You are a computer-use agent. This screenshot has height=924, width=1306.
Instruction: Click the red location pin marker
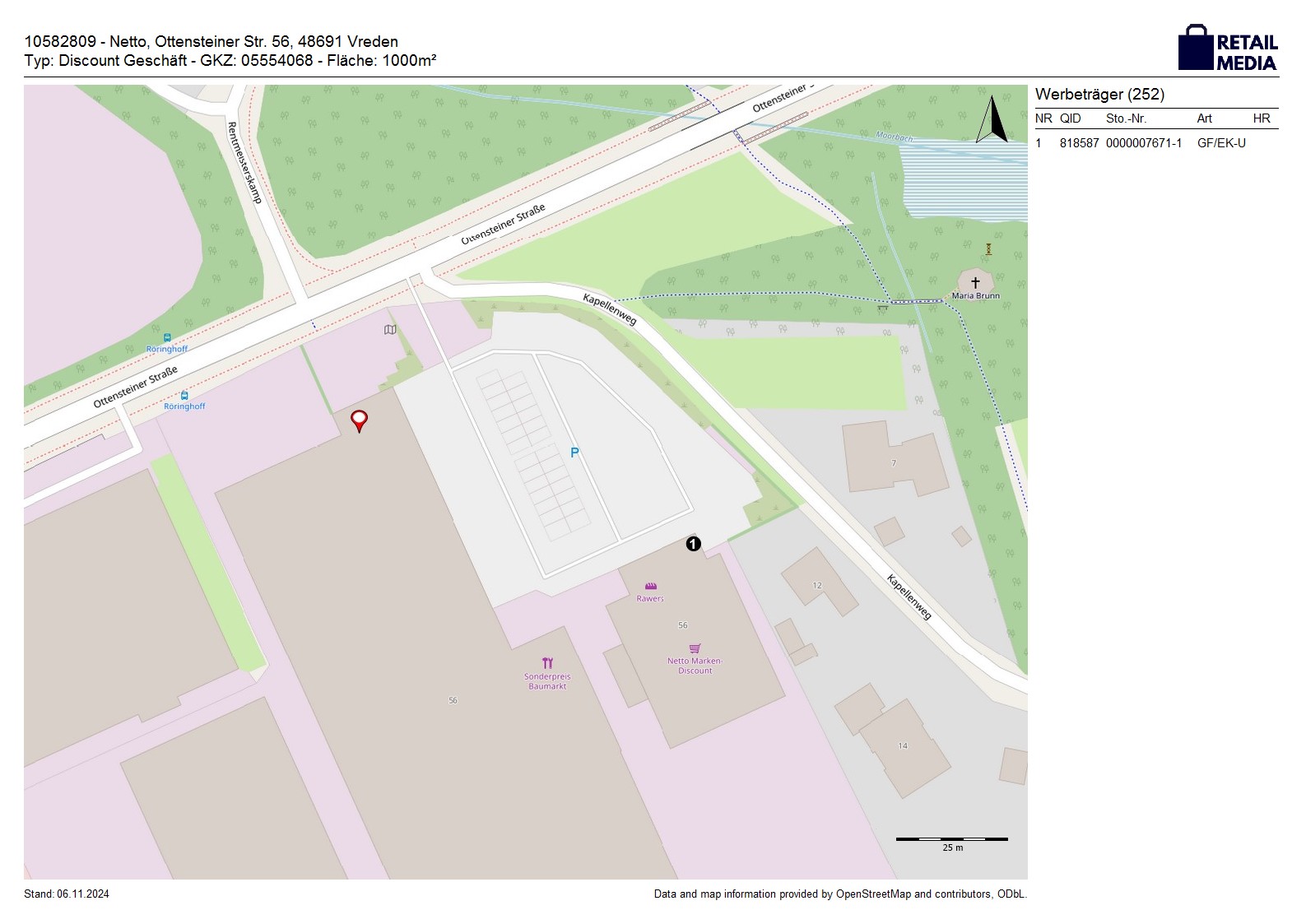click(x=359, y=420)
